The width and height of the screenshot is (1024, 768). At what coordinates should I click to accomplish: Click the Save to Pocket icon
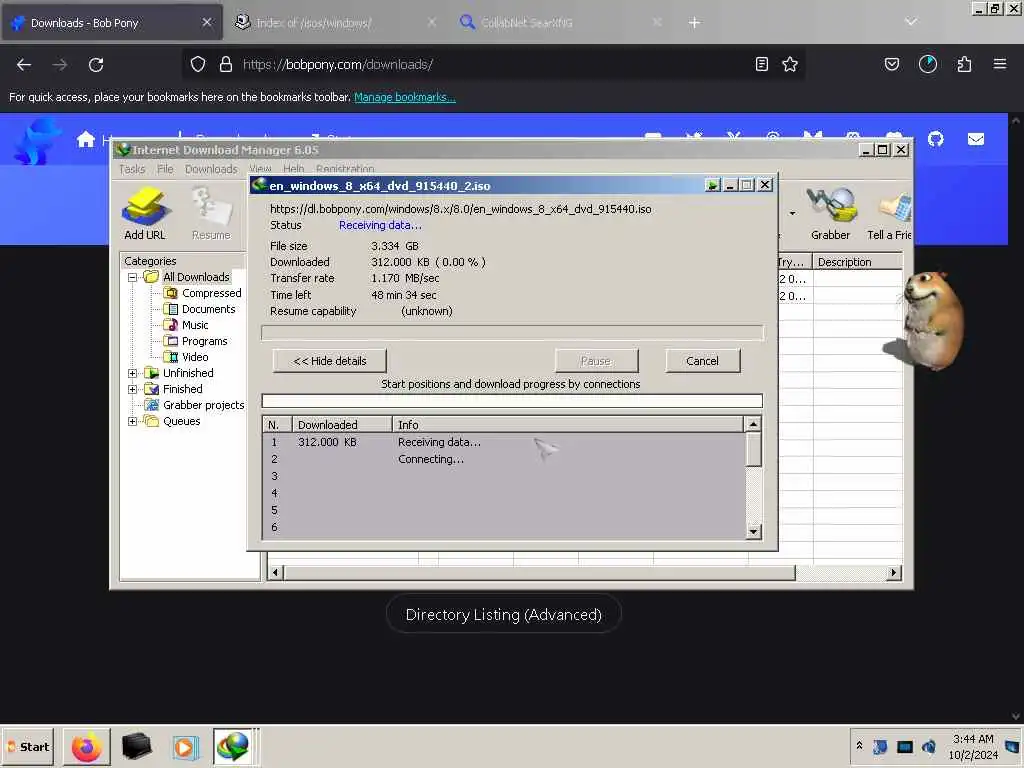[x=892, y=64]
